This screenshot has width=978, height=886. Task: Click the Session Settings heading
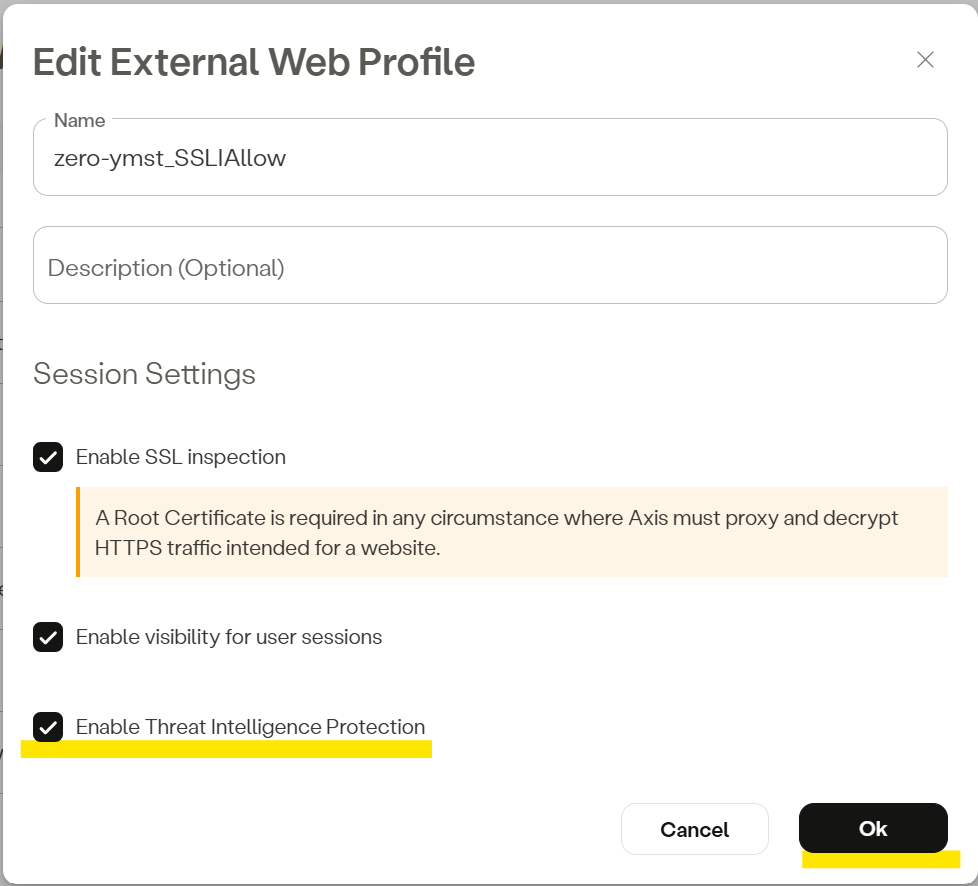(x=144, y=374)
